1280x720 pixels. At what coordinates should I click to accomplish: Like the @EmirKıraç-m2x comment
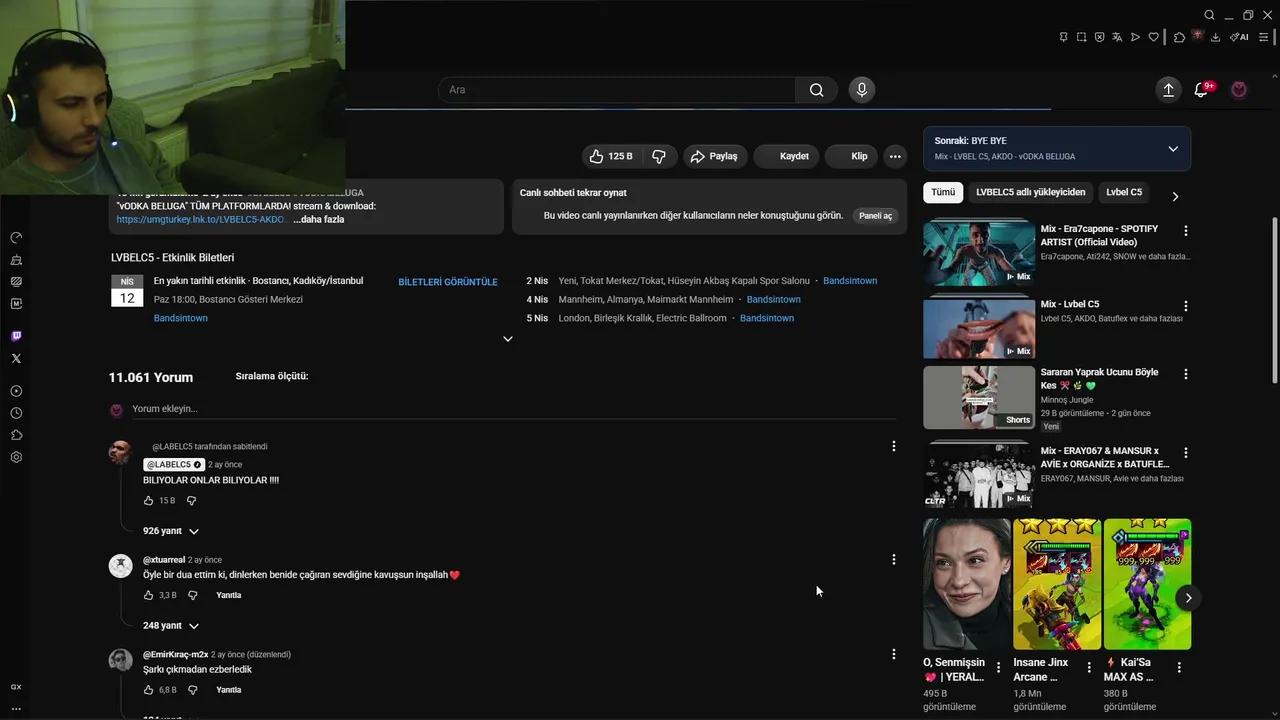coord(148,690)
